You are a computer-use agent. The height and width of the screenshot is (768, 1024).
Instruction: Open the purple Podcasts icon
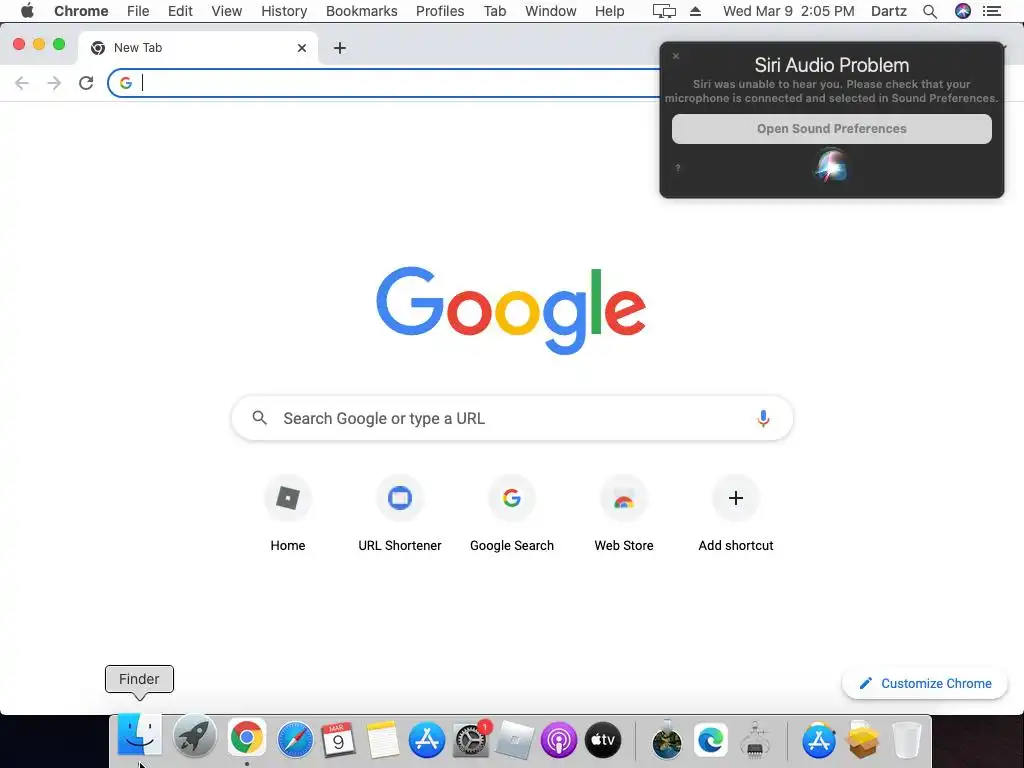[558, 740]
